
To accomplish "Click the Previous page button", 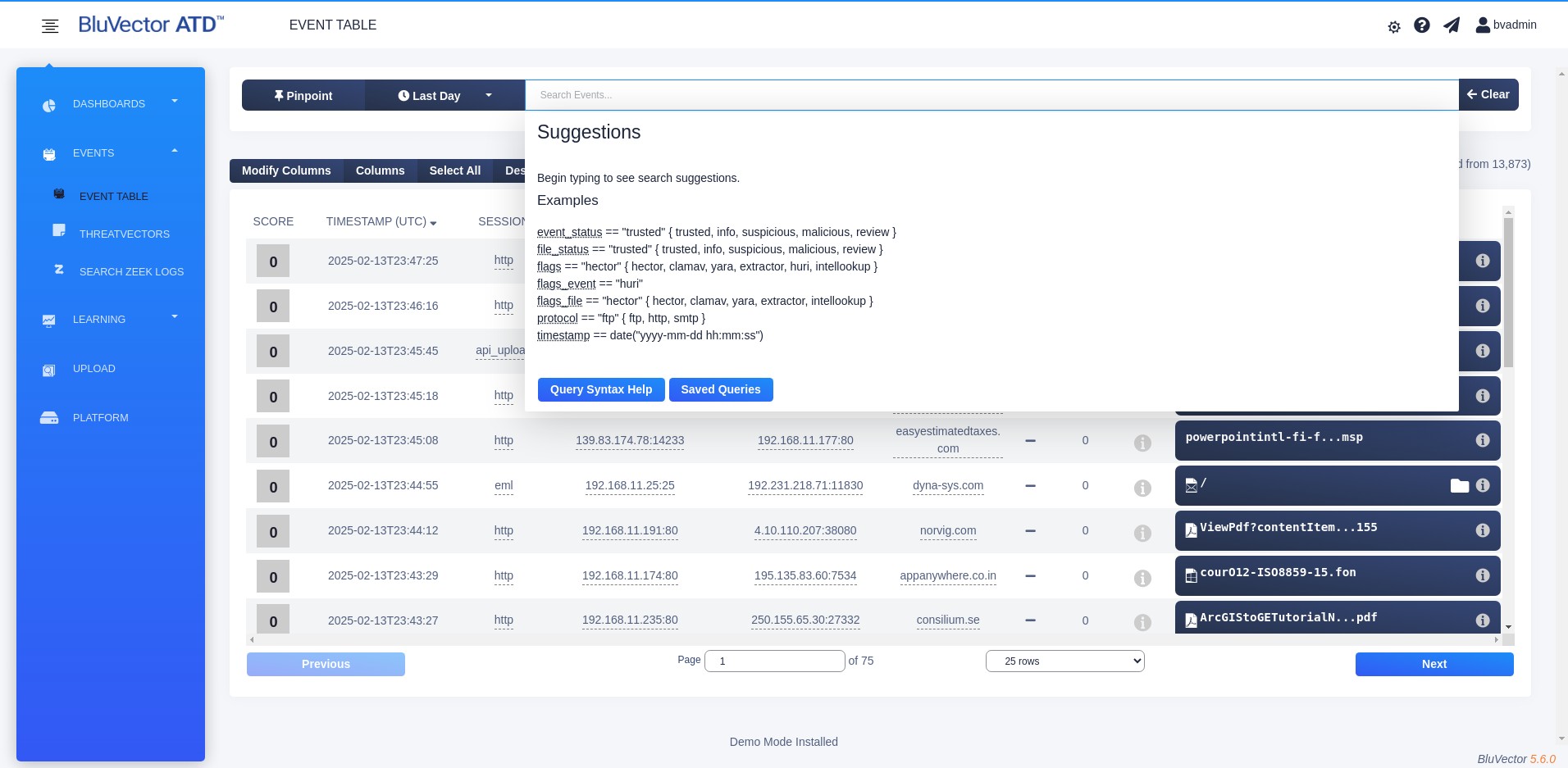I will tap(326, 665).
